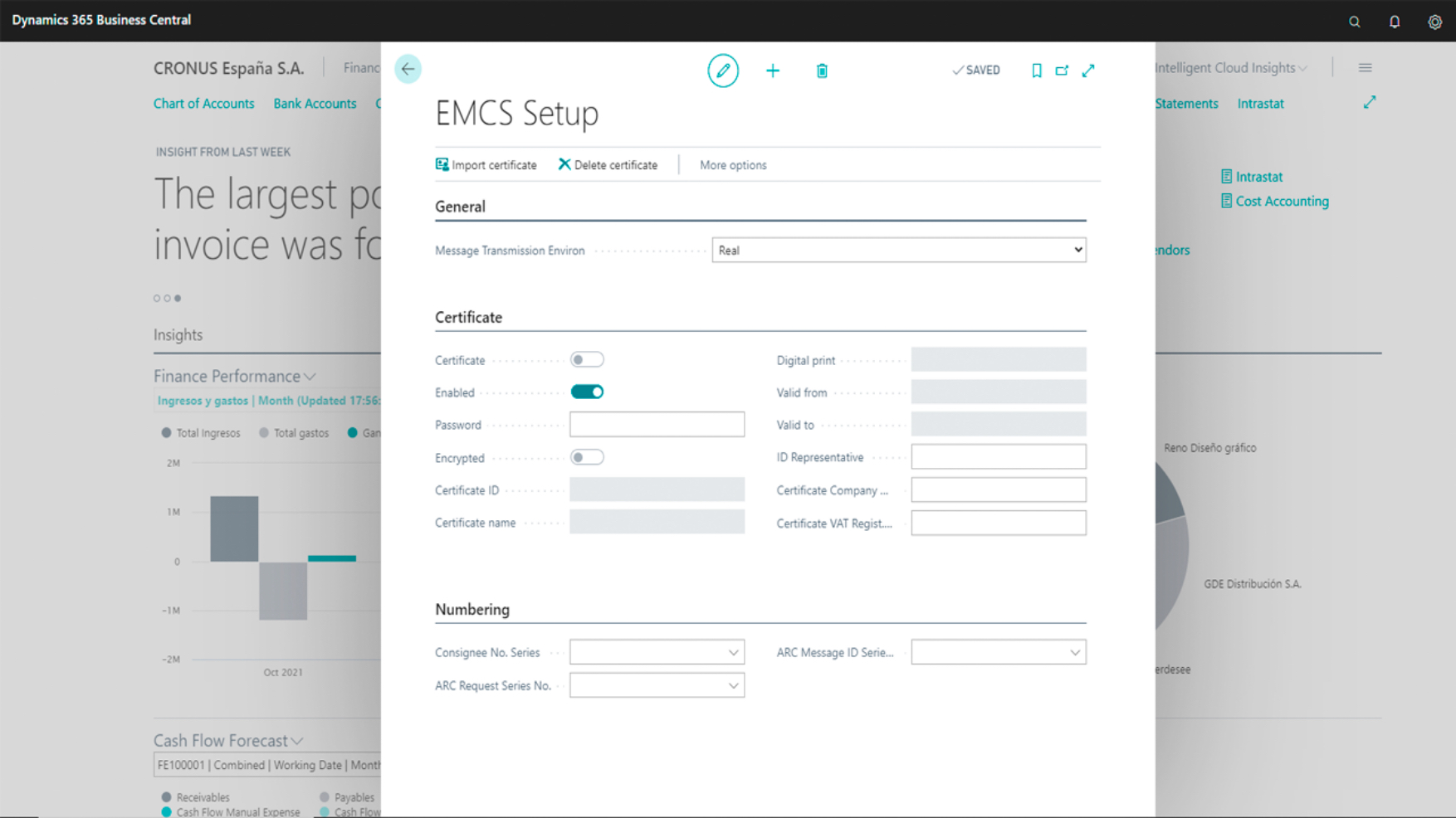
Task: Open Dynamics 365 settings gear icon
Action: coord(1434,22)
